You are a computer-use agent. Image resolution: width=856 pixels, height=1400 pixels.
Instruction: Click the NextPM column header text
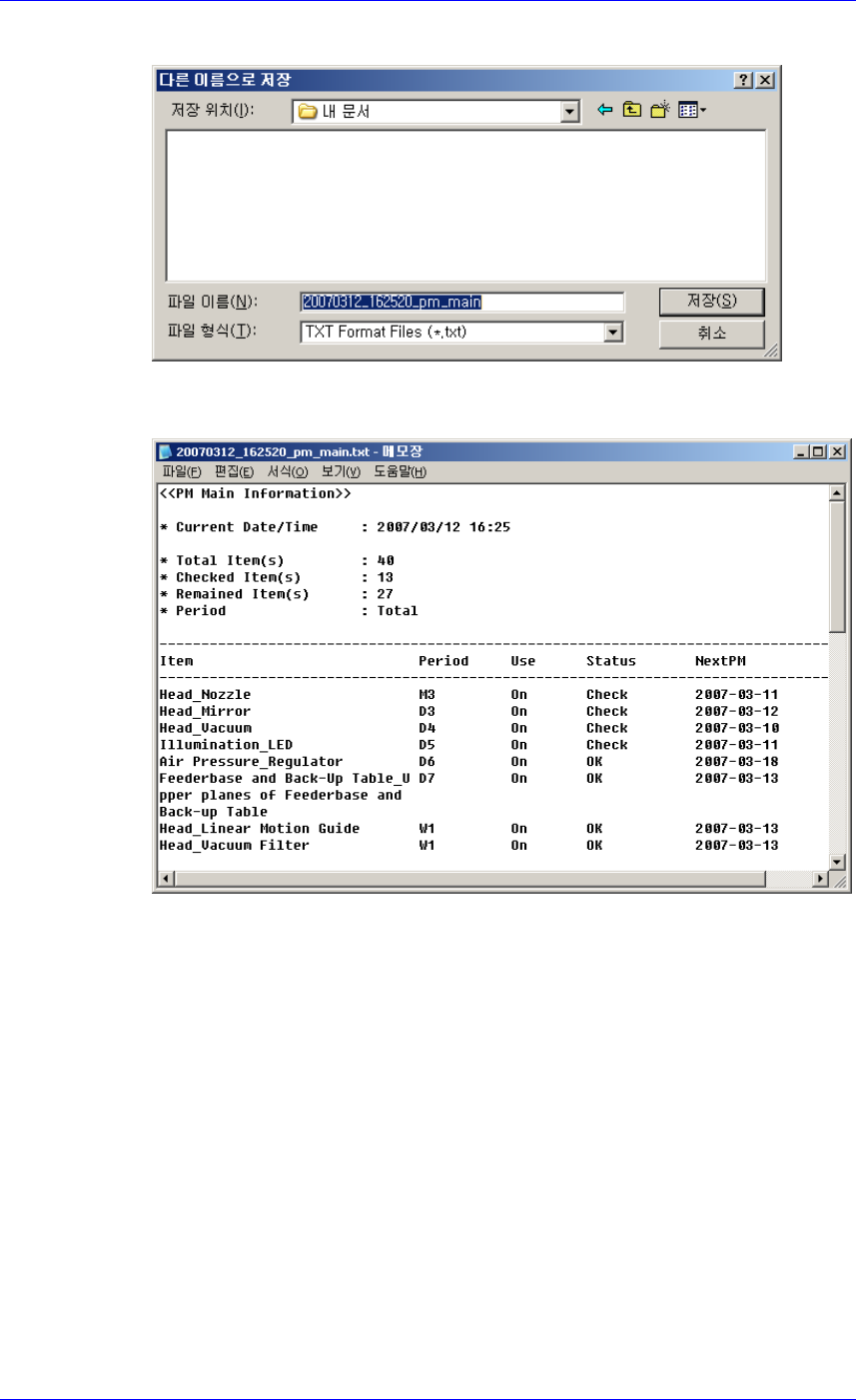point(720,661)
